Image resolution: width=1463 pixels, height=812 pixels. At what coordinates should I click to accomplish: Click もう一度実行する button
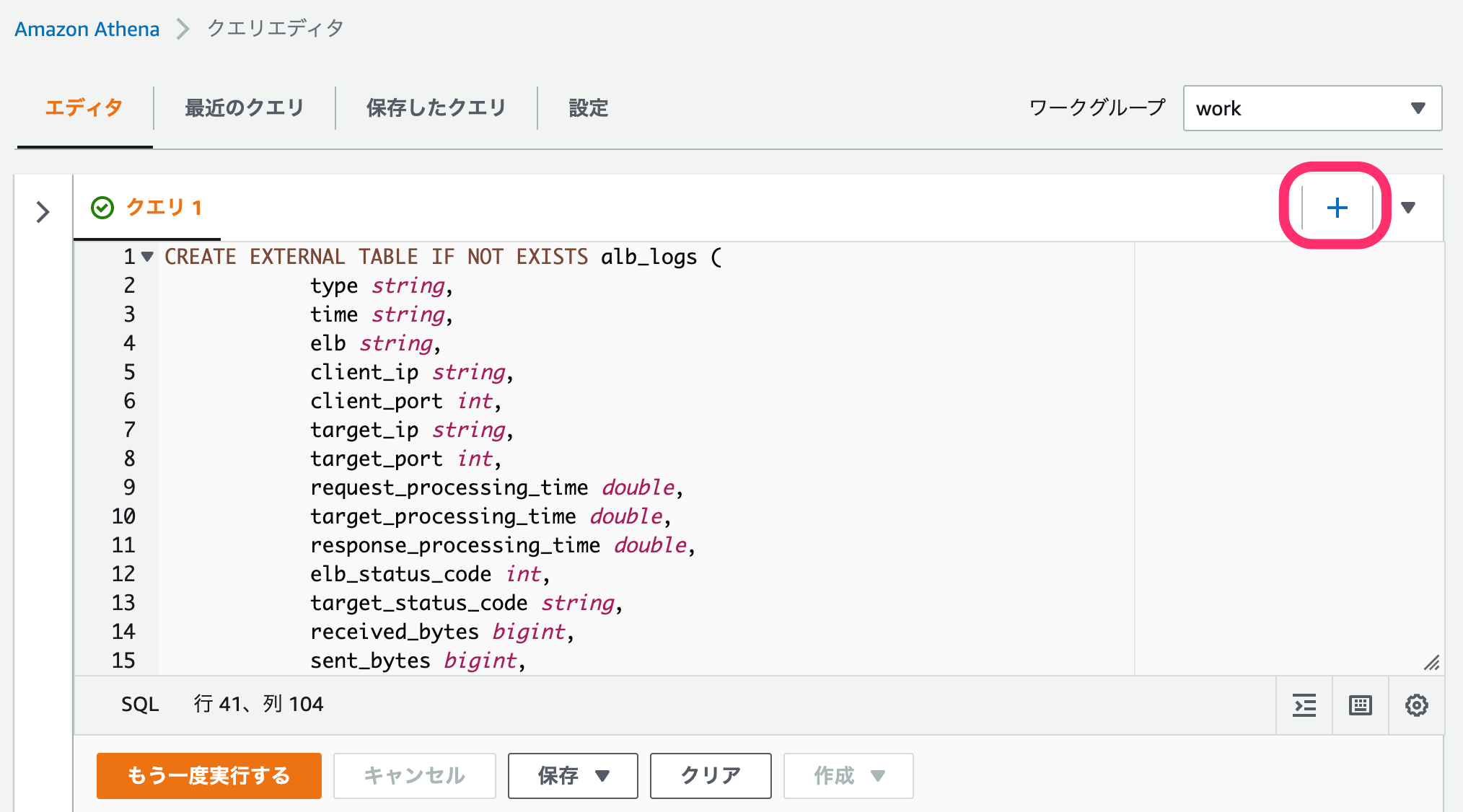pos(208,775)
